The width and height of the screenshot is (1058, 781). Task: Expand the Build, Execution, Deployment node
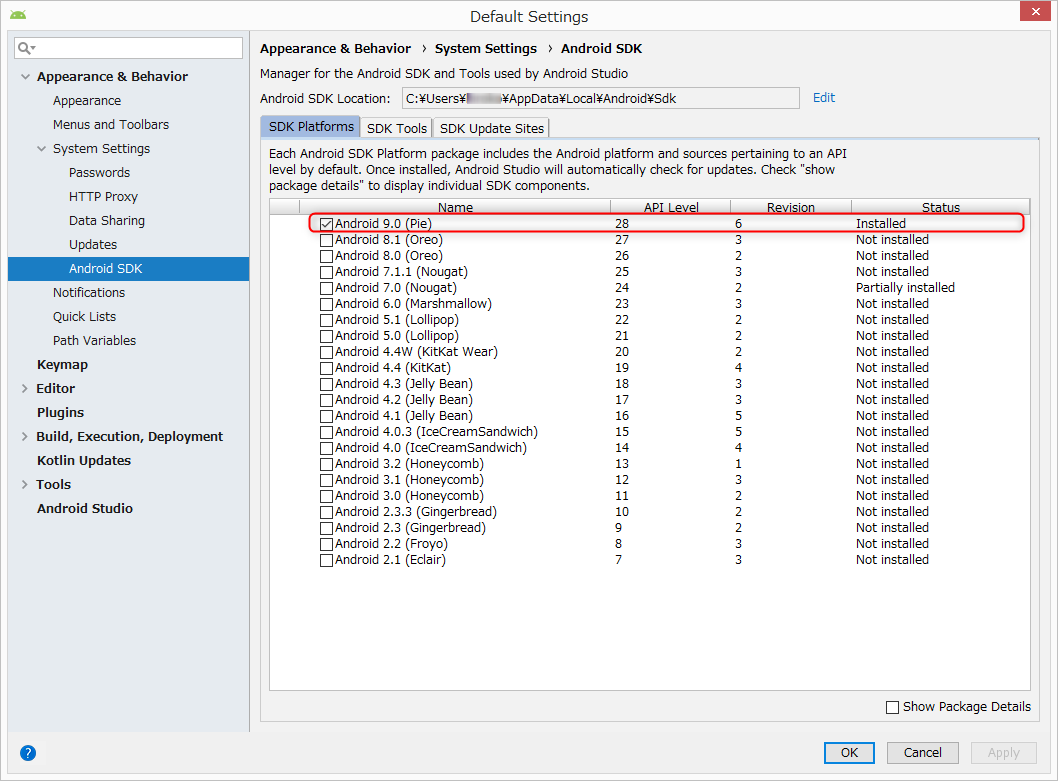25,437
